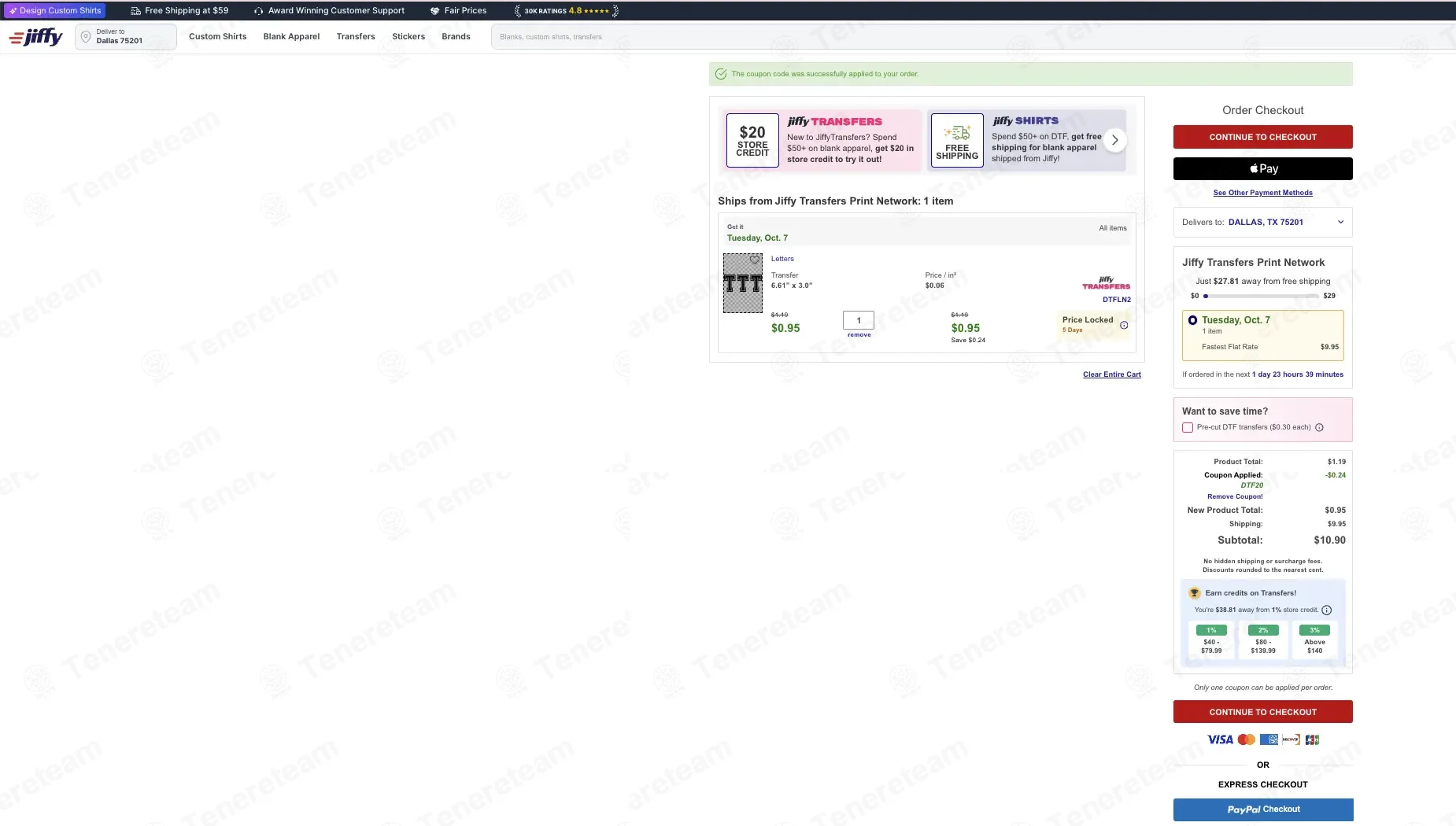Select Tuesday, Oct. 7 shipping option

pos(1193,320)
